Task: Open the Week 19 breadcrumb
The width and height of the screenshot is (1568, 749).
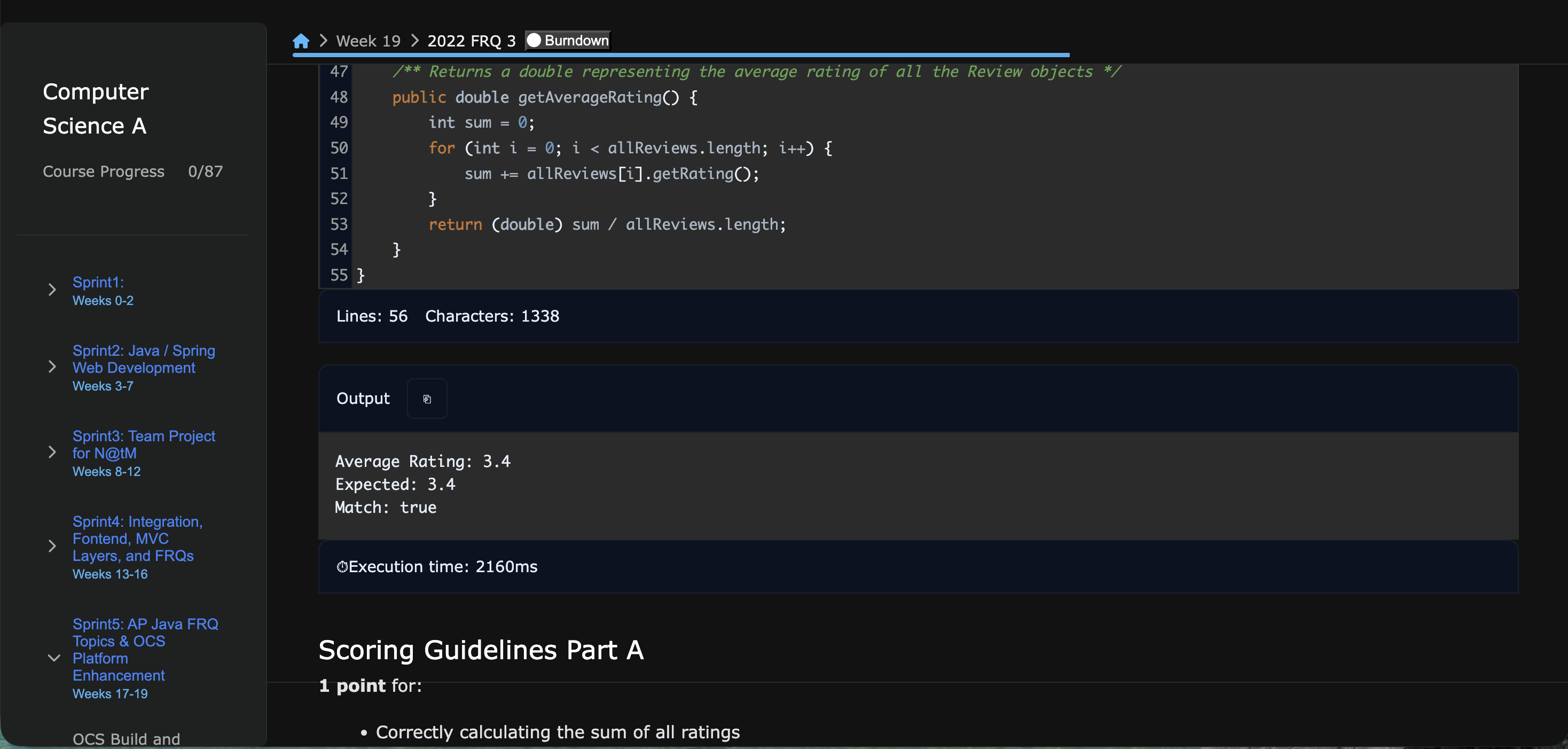Action: pos(369,41)
